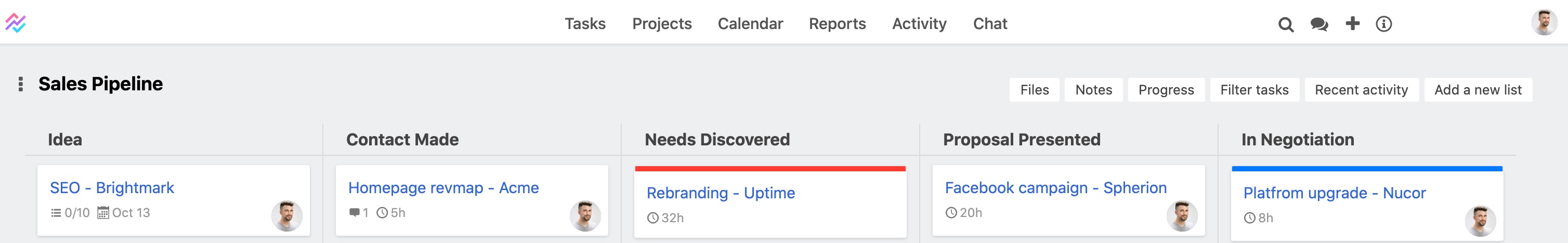Screen dimensions: 1568x243
Task: Open the Calendar tab
Action: [x=750, y=24]
